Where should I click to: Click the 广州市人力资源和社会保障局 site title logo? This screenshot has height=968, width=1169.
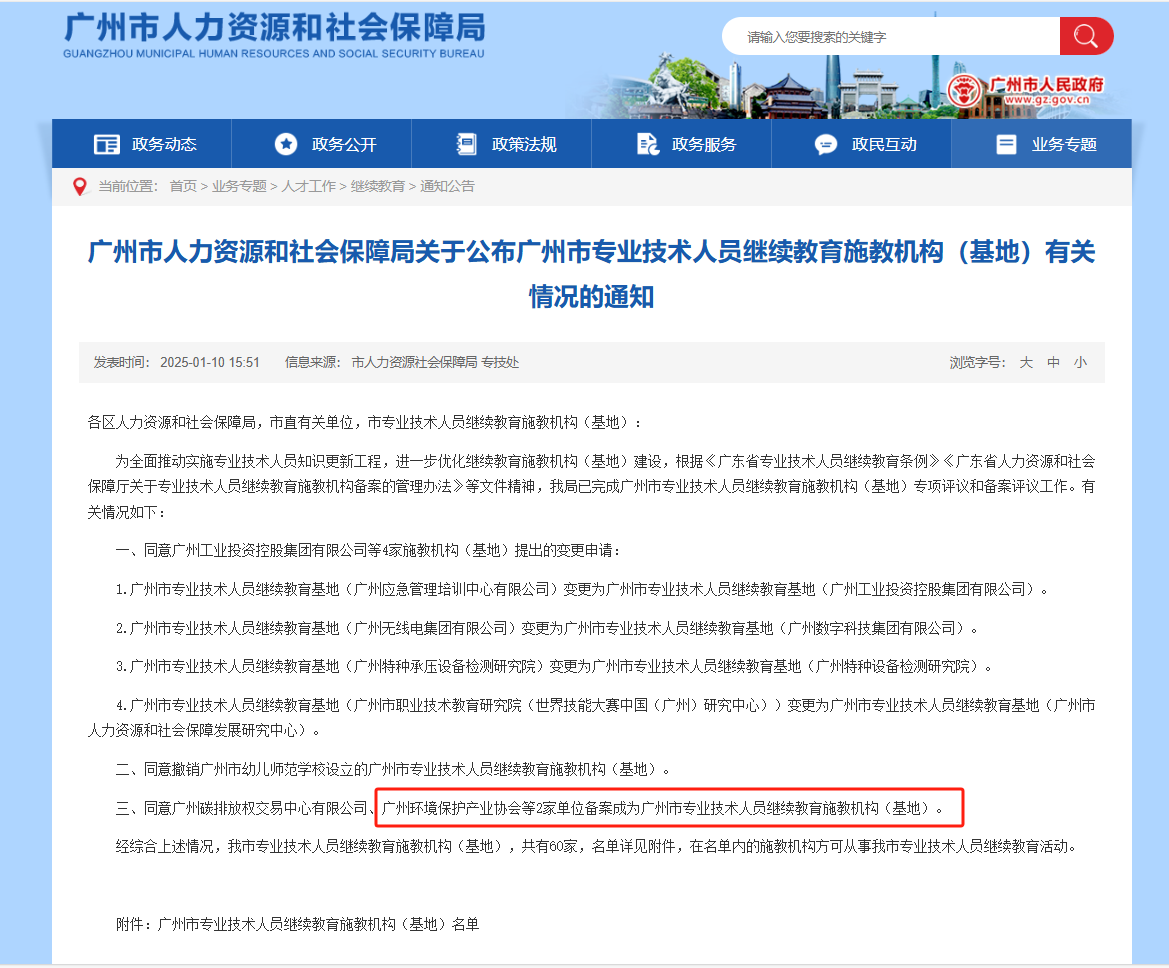click(274, 35)
